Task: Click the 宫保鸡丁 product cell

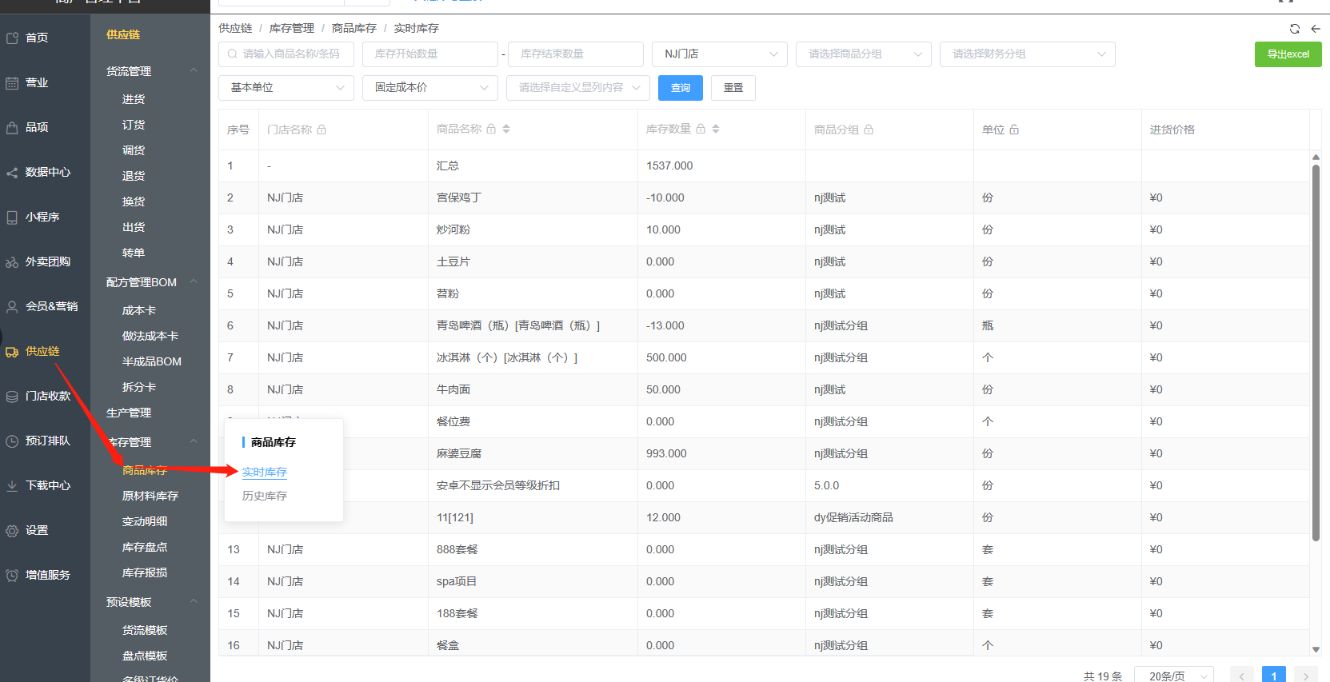Action: click(x=531, y=198)
